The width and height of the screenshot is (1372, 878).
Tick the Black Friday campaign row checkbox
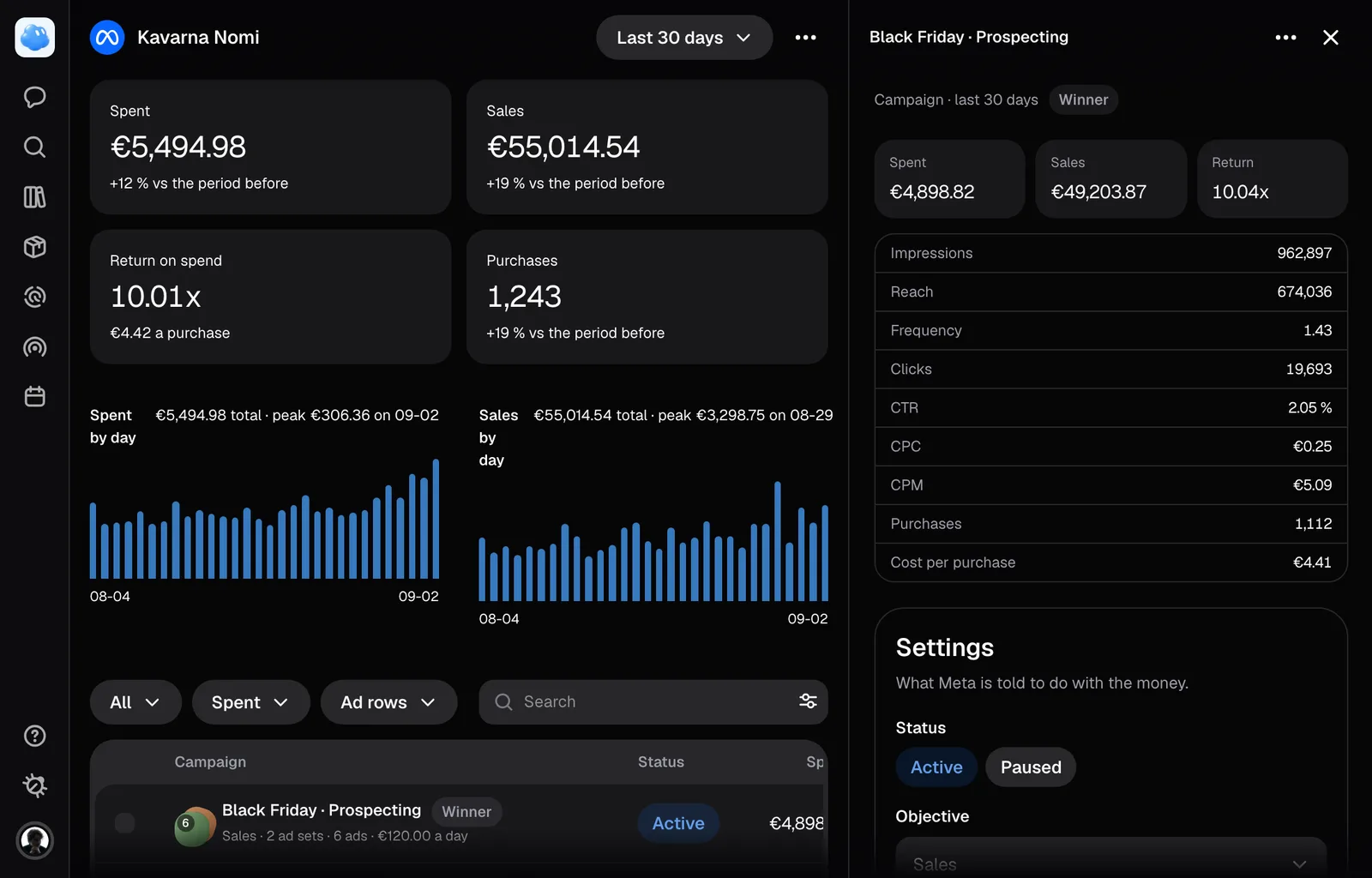(x=125, y=823)
